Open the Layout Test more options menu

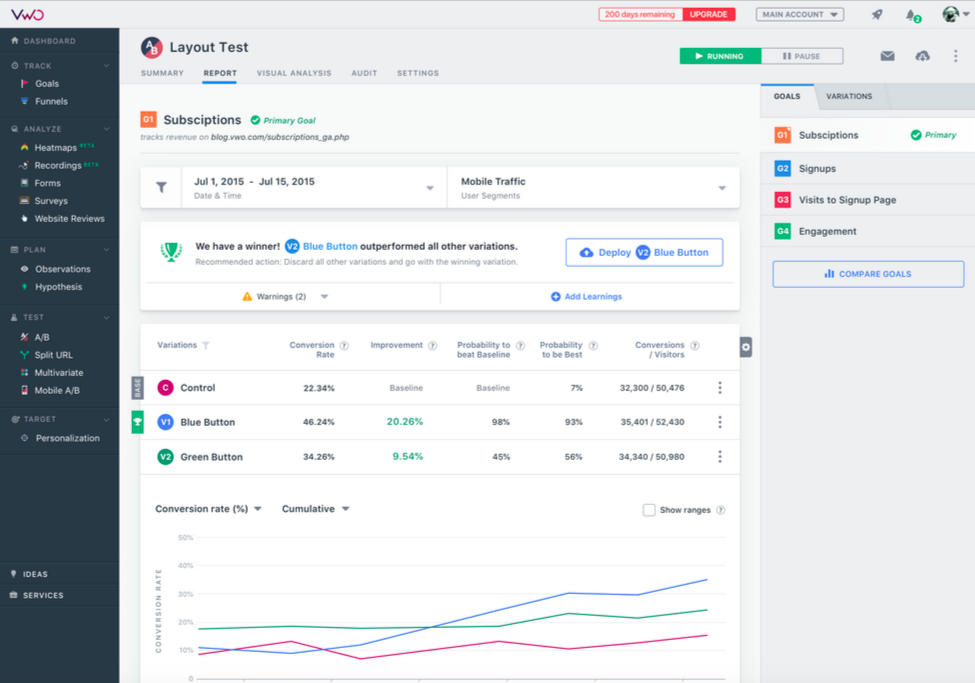pos(955,56)
